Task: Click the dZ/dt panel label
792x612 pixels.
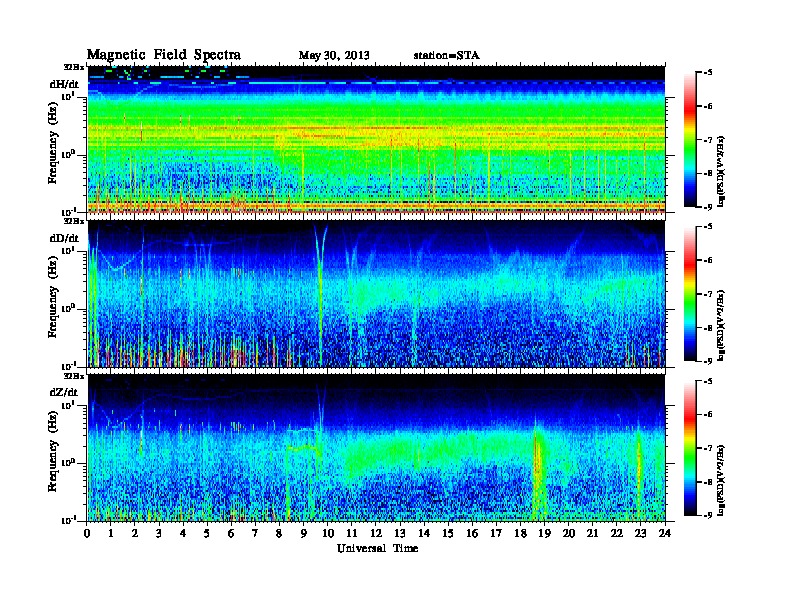Action: [x=64, y=392]
